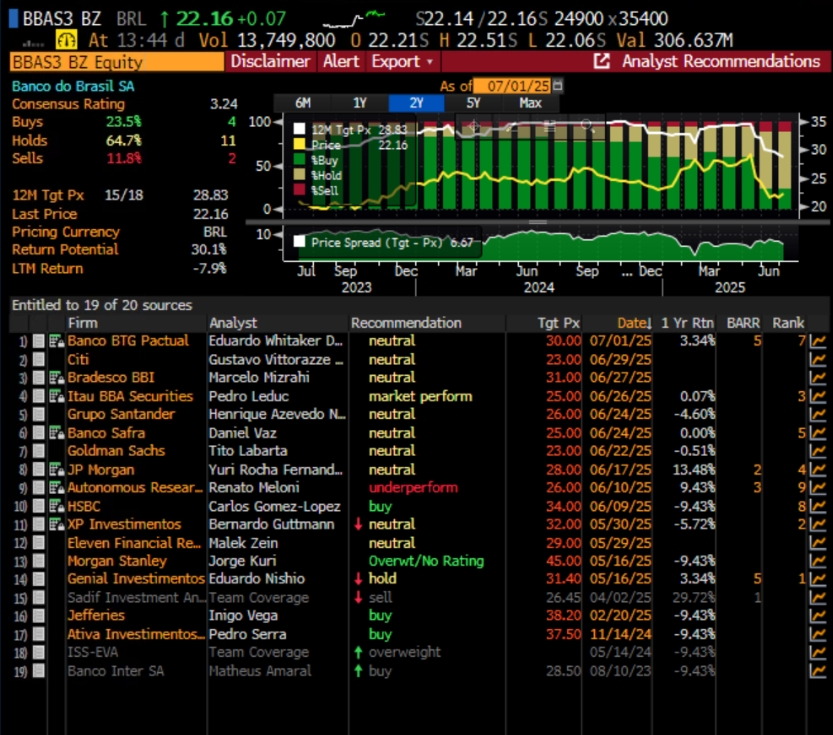Select the 2Y chart range tab
833x735 pixels.
coord(416,103)
